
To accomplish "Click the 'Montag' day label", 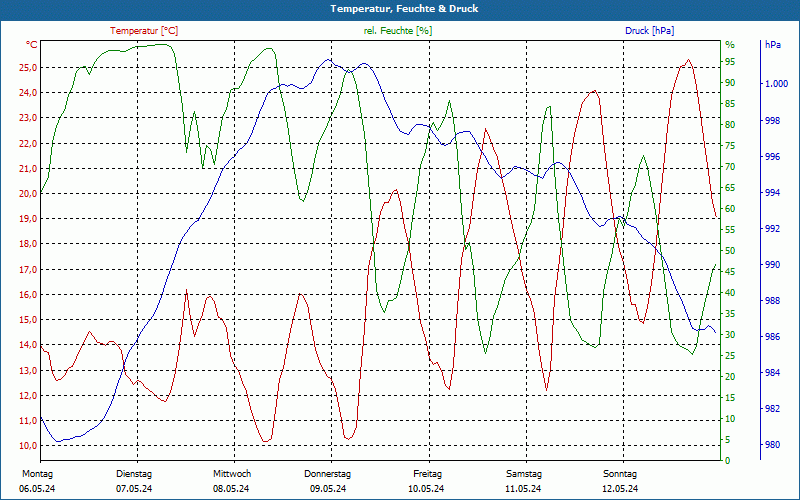I will 37,474.
